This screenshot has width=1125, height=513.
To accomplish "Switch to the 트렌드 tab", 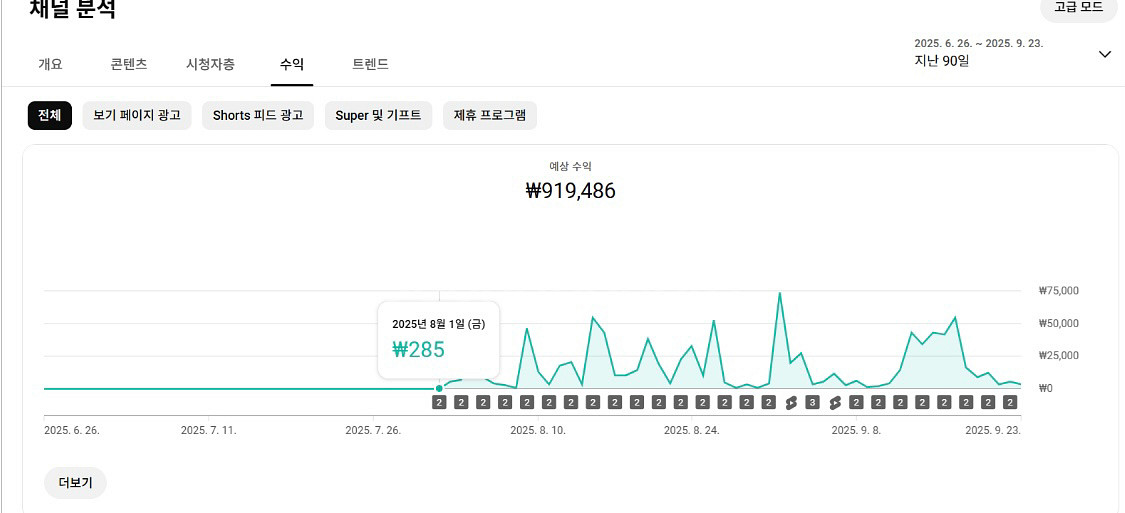I will tap(370, 64).
